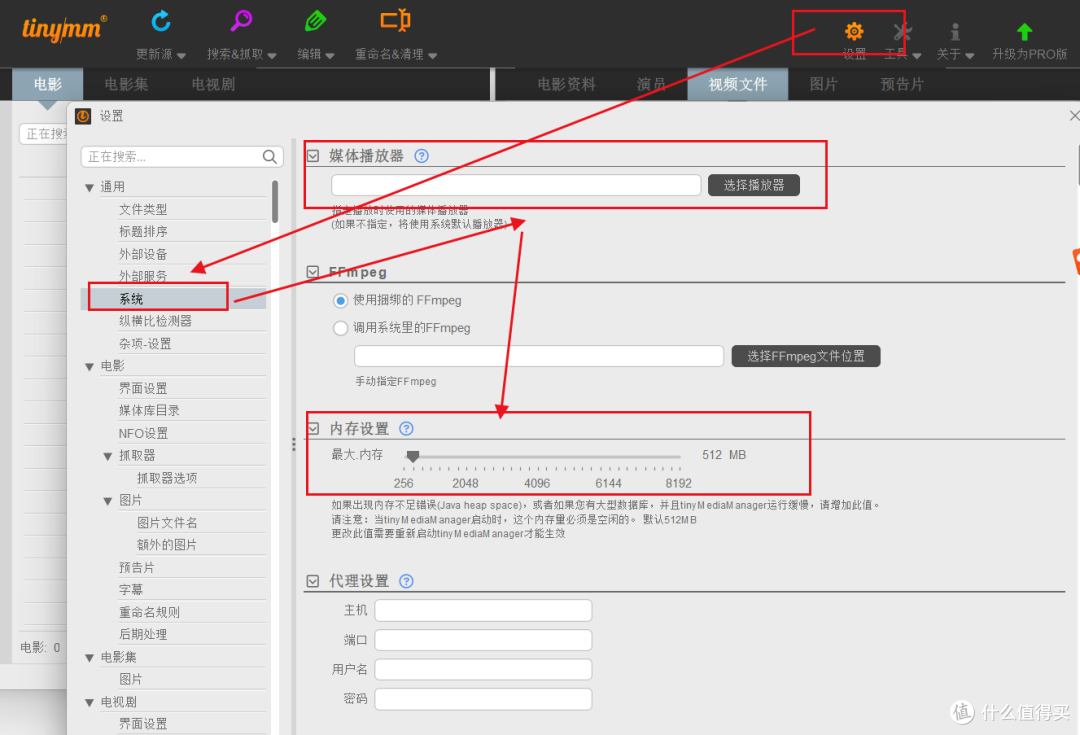Click the 关于 info icon
Image resolution: width=1080 pixels, height=735 pixels.
[955, 32]
